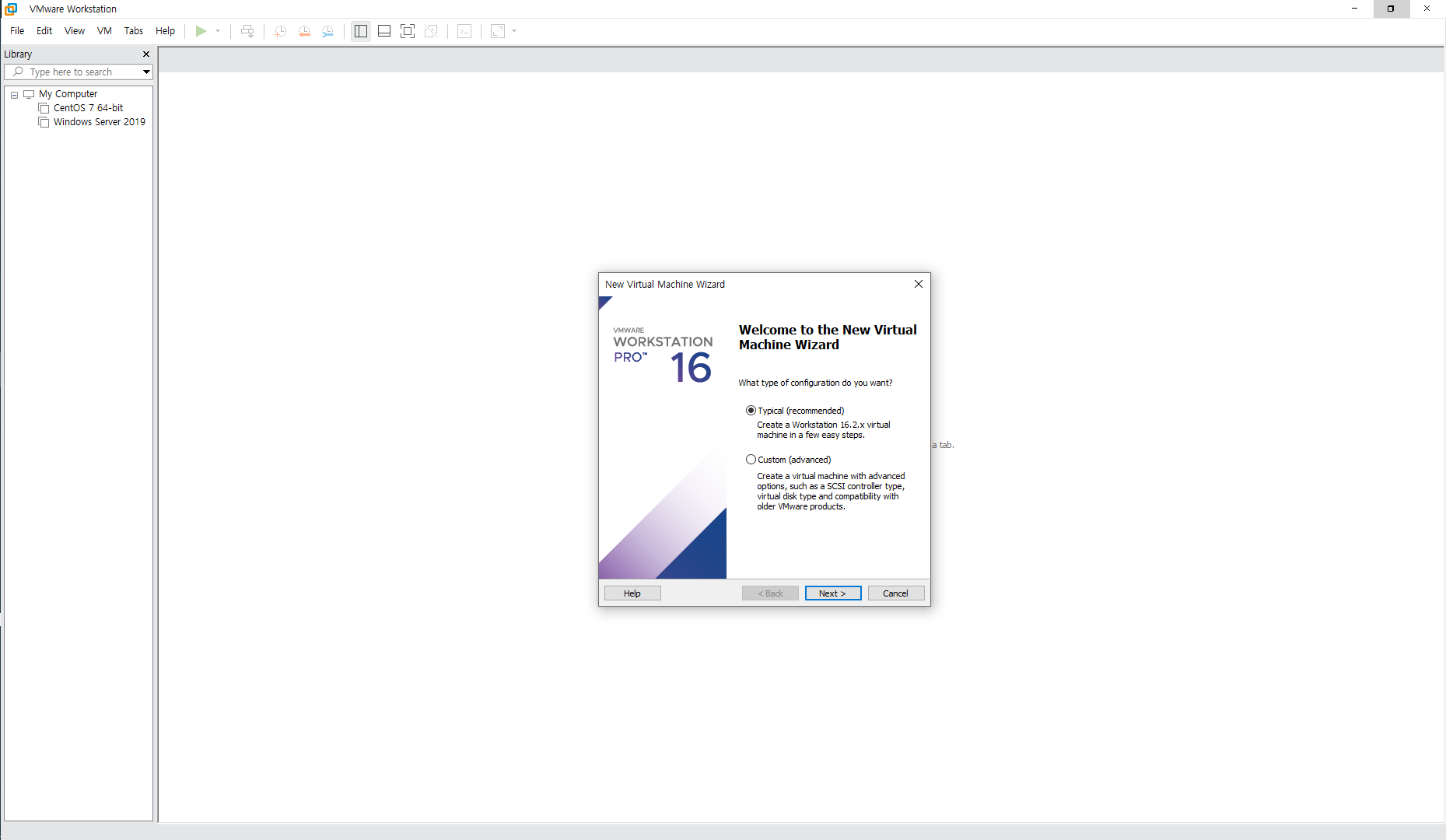Click the Enter Full Screen icon
Screen dimensions: 1446x840
[408, 31]
